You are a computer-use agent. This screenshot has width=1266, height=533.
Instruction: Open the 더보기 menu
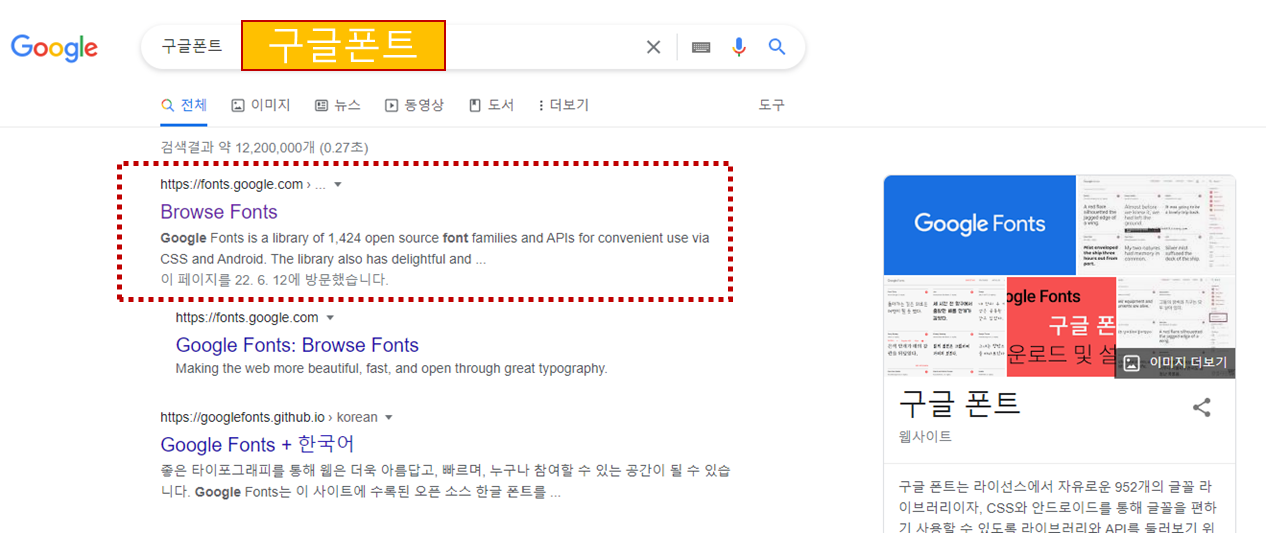[564, 105]
